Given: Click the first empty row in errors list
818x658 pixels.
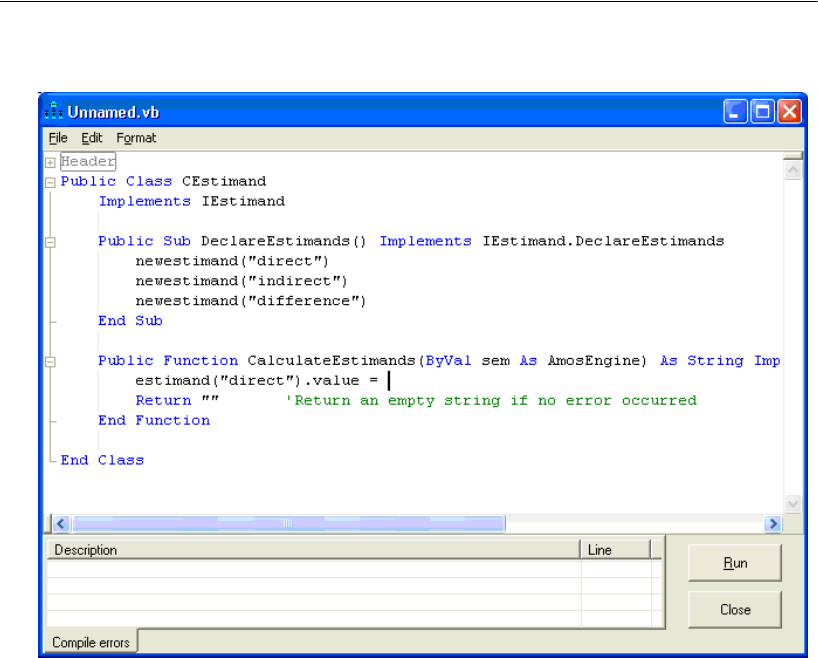Looking at the screenshot, I should pyautogui.click(x=354, y=569).
